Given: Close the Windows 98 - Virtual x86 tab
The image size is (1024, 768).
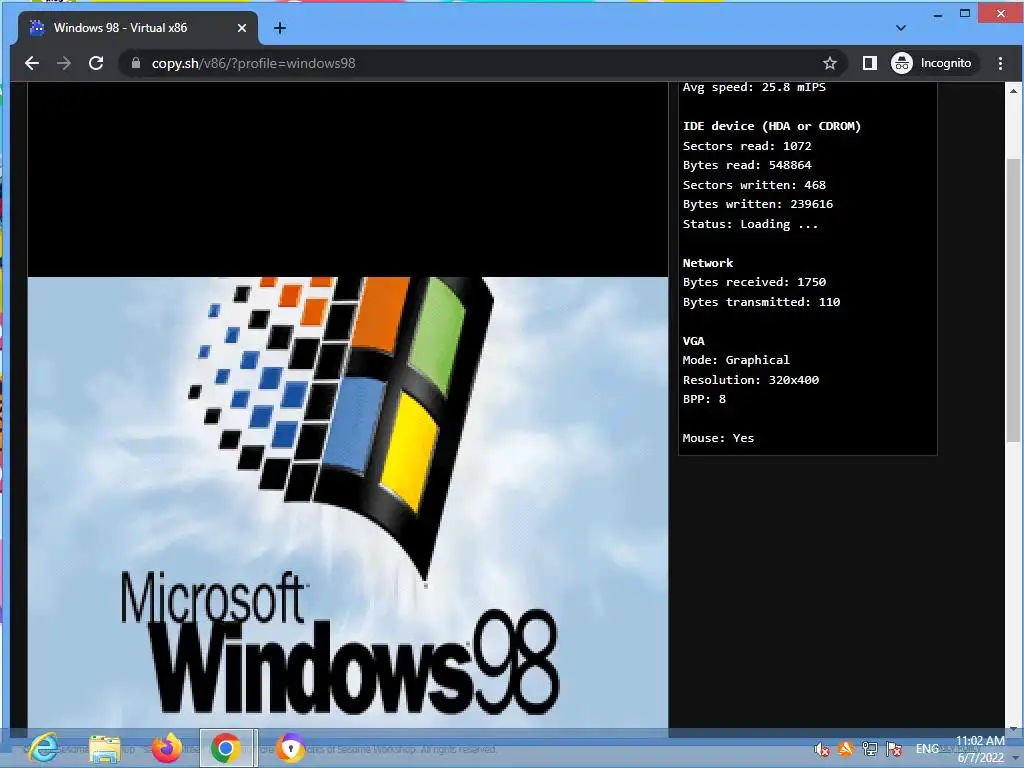Looking at the screenshot, I should point(242,28).
